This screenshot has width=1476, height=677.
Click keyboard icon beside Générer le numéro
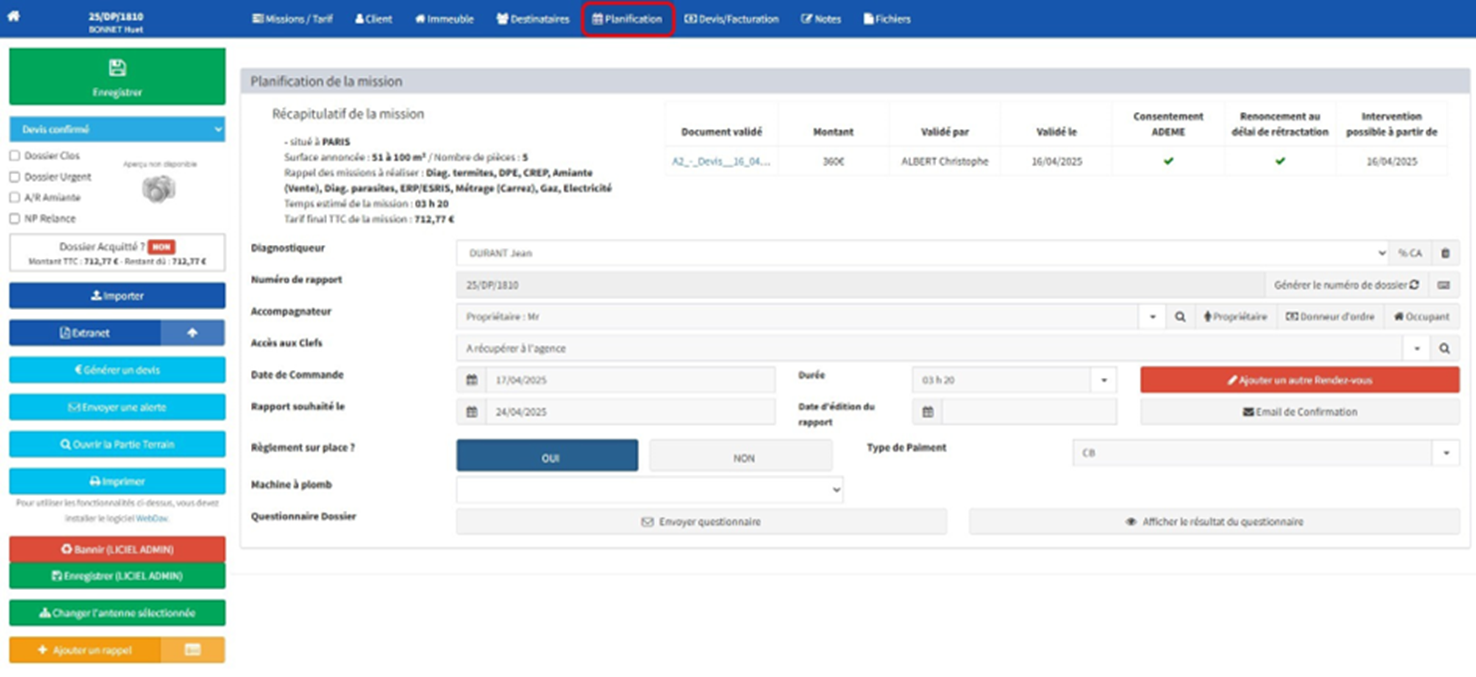(x=1444, y=285)
